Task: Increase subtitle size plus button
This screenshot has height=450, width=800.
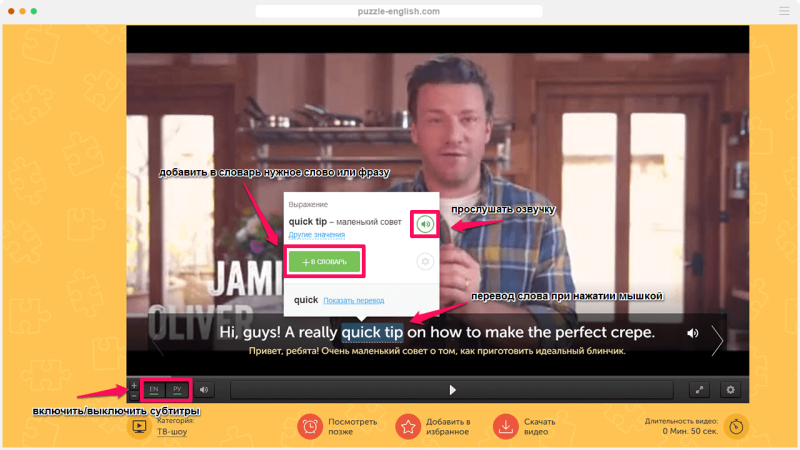Action: [x=134, y=385]
